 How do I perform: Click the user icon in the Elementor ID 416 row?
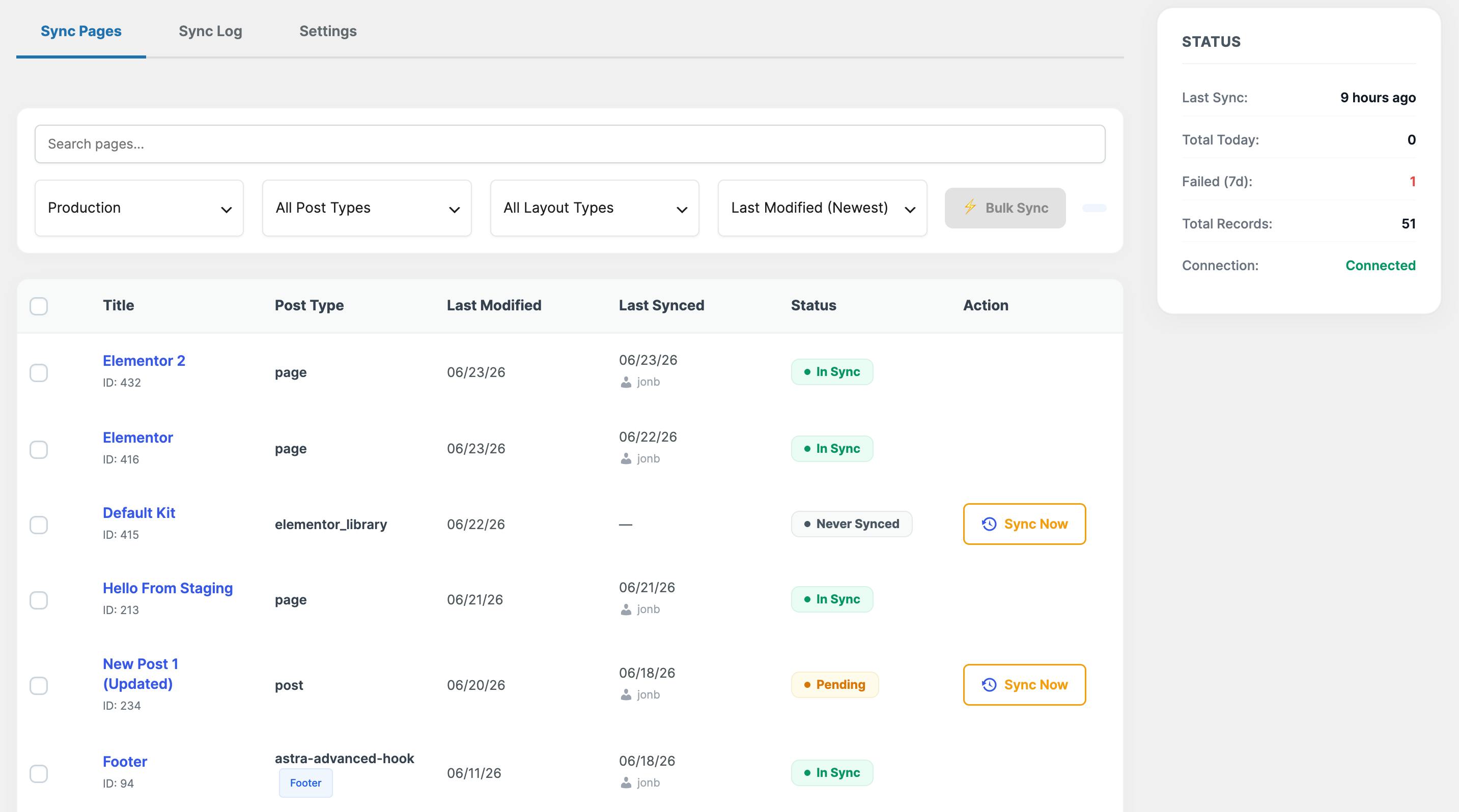(x=626, y=458)
